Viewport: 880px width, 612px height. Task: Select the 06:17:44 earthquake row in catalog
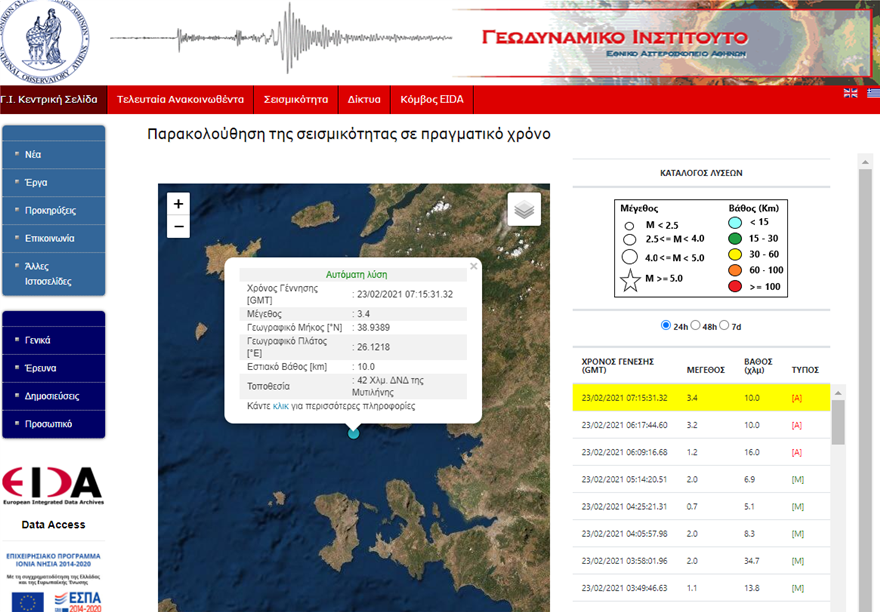(x=700, y=425)
